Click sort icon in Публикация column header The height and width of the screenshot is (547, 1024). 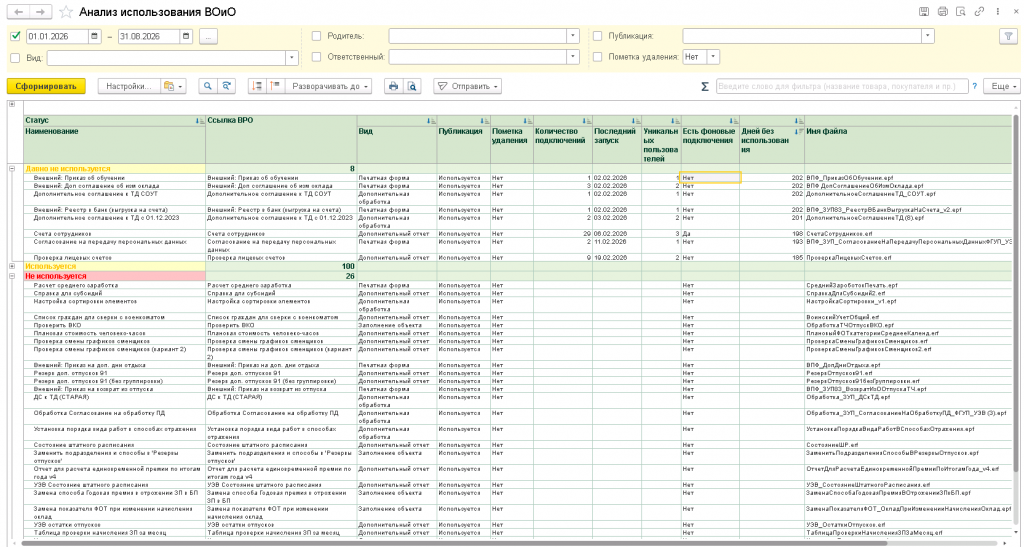pyautogui.click(x=484, y=121)
